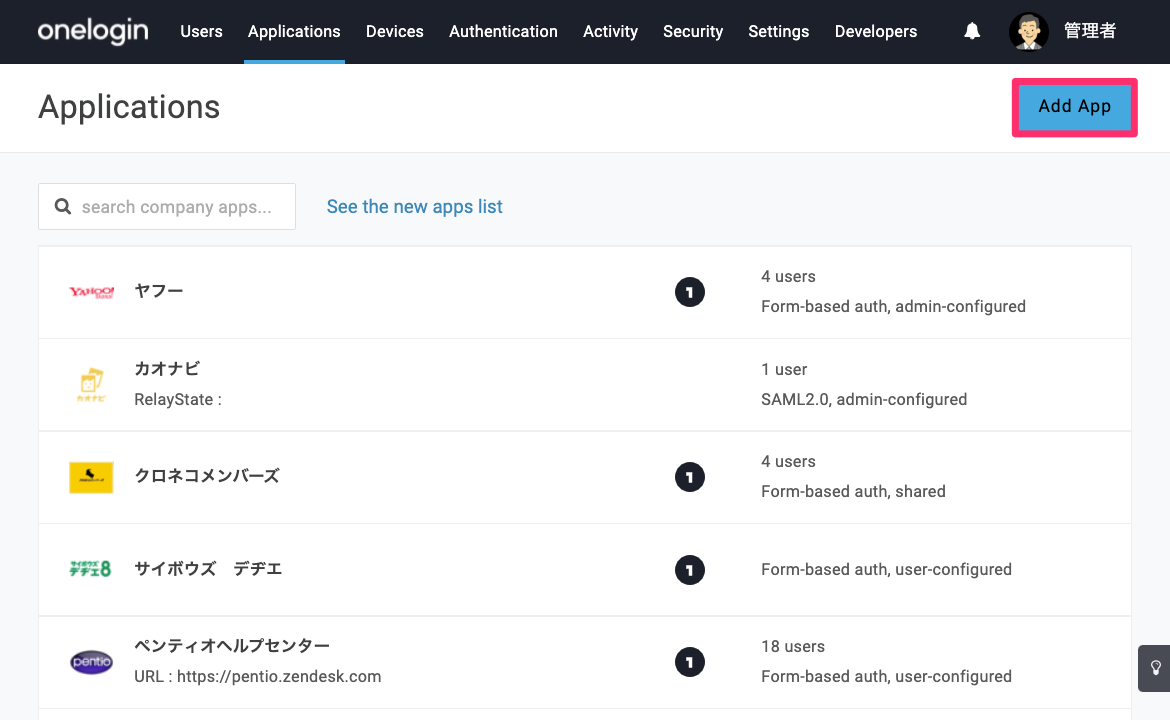Click the Add App button
The height and width of the screenshot is (720, 1170).
(x=1074, y=107)
